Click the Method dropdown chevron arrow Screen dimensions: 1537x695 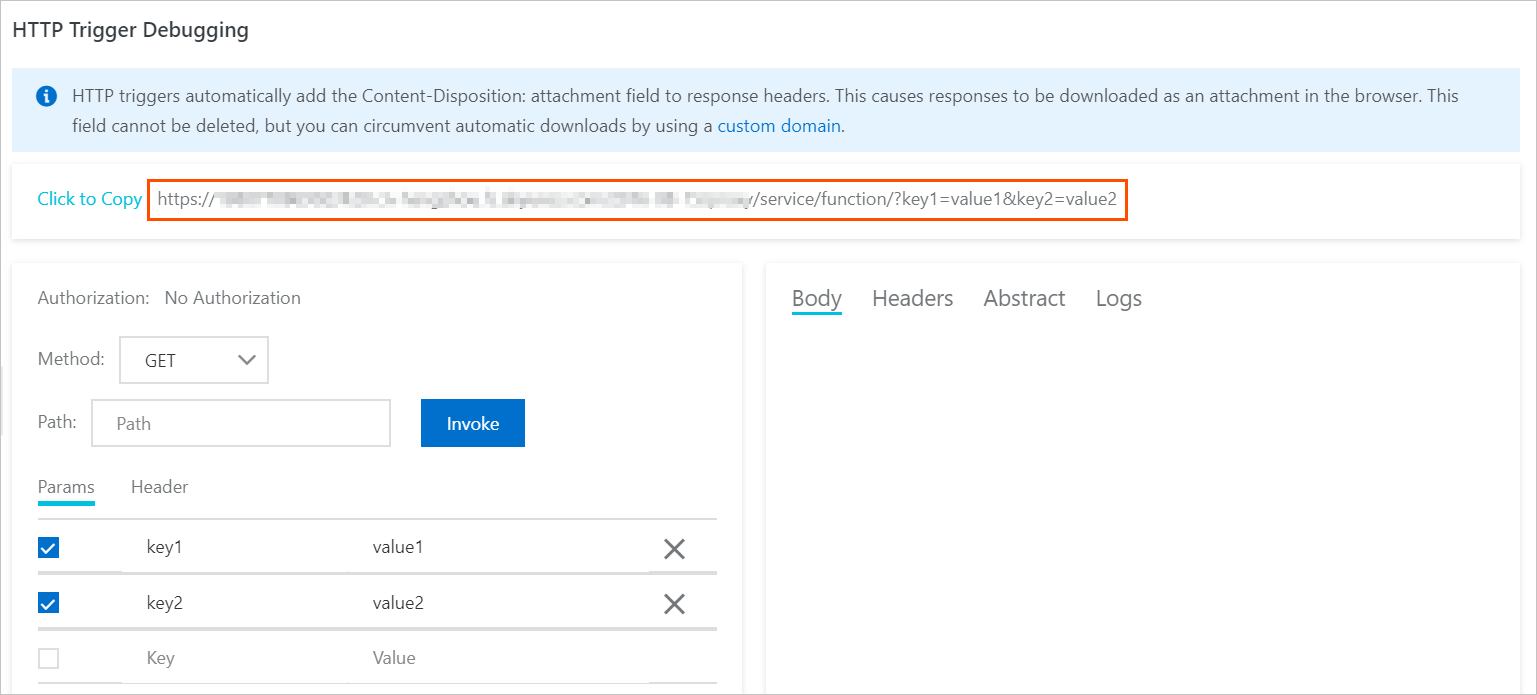pyautogui.click(x=247, y=361)
